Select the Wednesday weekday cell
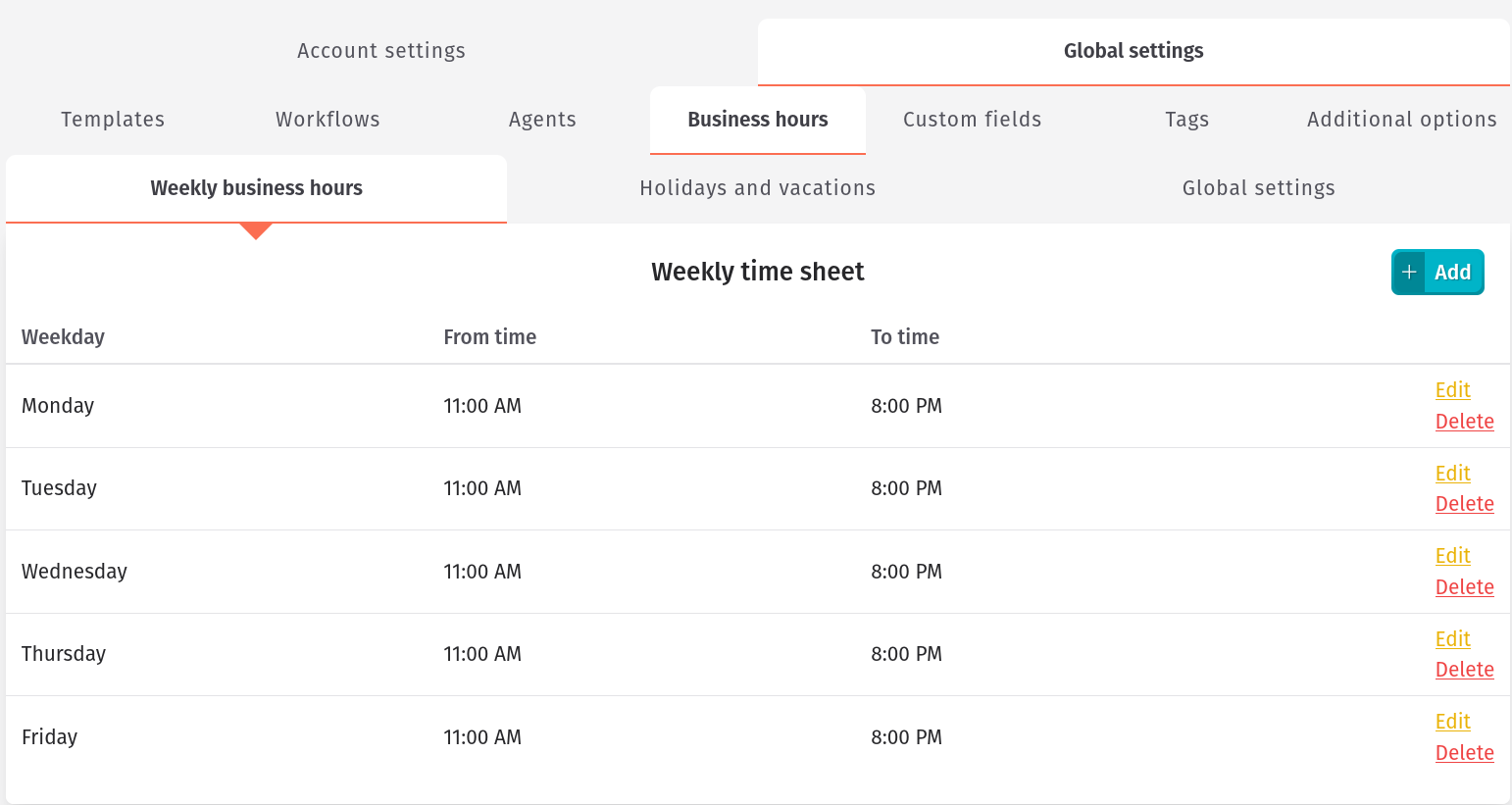1512x805 pixels. click(75, 572)
